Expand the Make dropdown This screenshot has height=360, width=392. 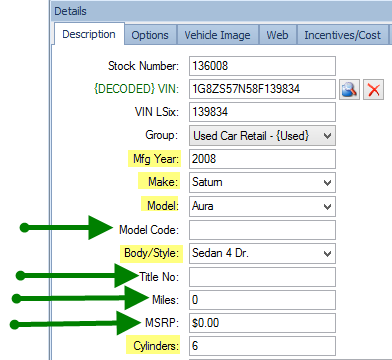(x=327, y=182)
